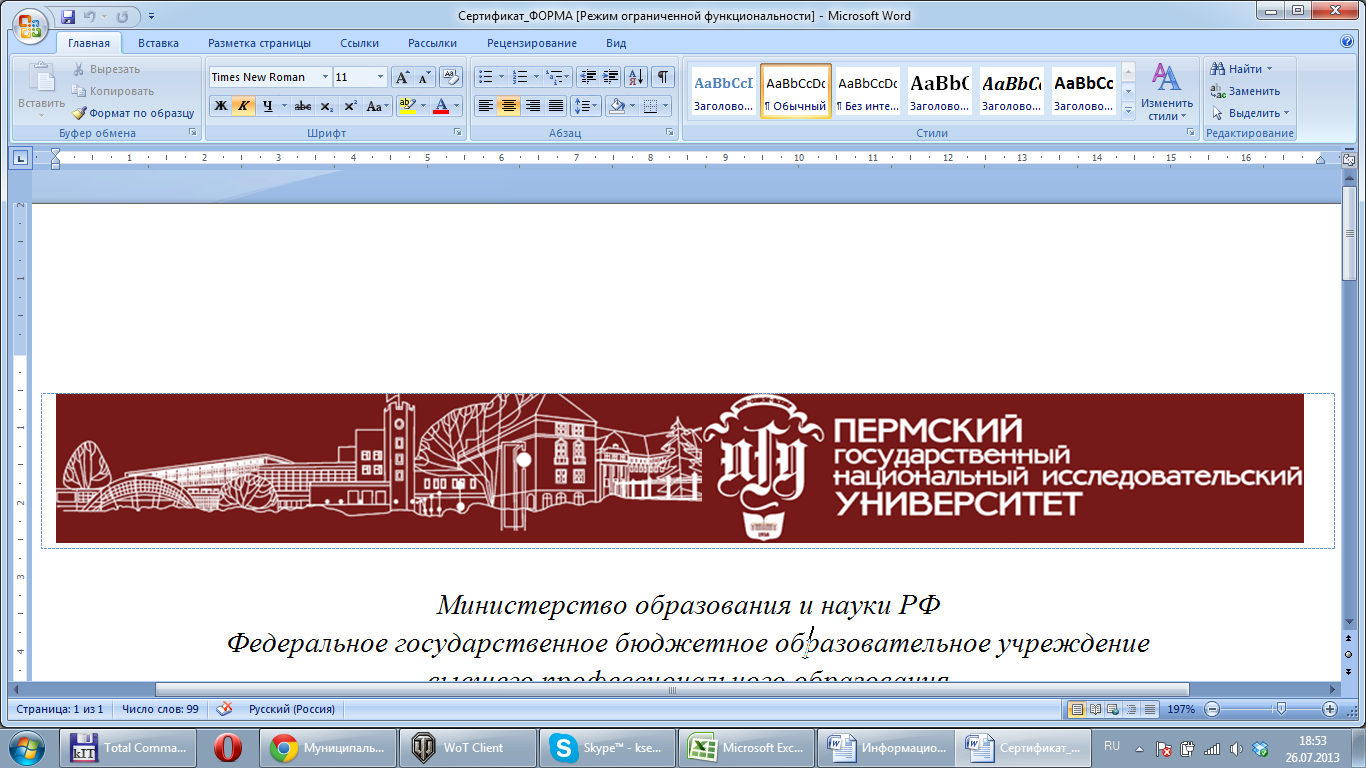
Task: Decrease font size with Shrink Font icon
Action: [x=424, y=77]
